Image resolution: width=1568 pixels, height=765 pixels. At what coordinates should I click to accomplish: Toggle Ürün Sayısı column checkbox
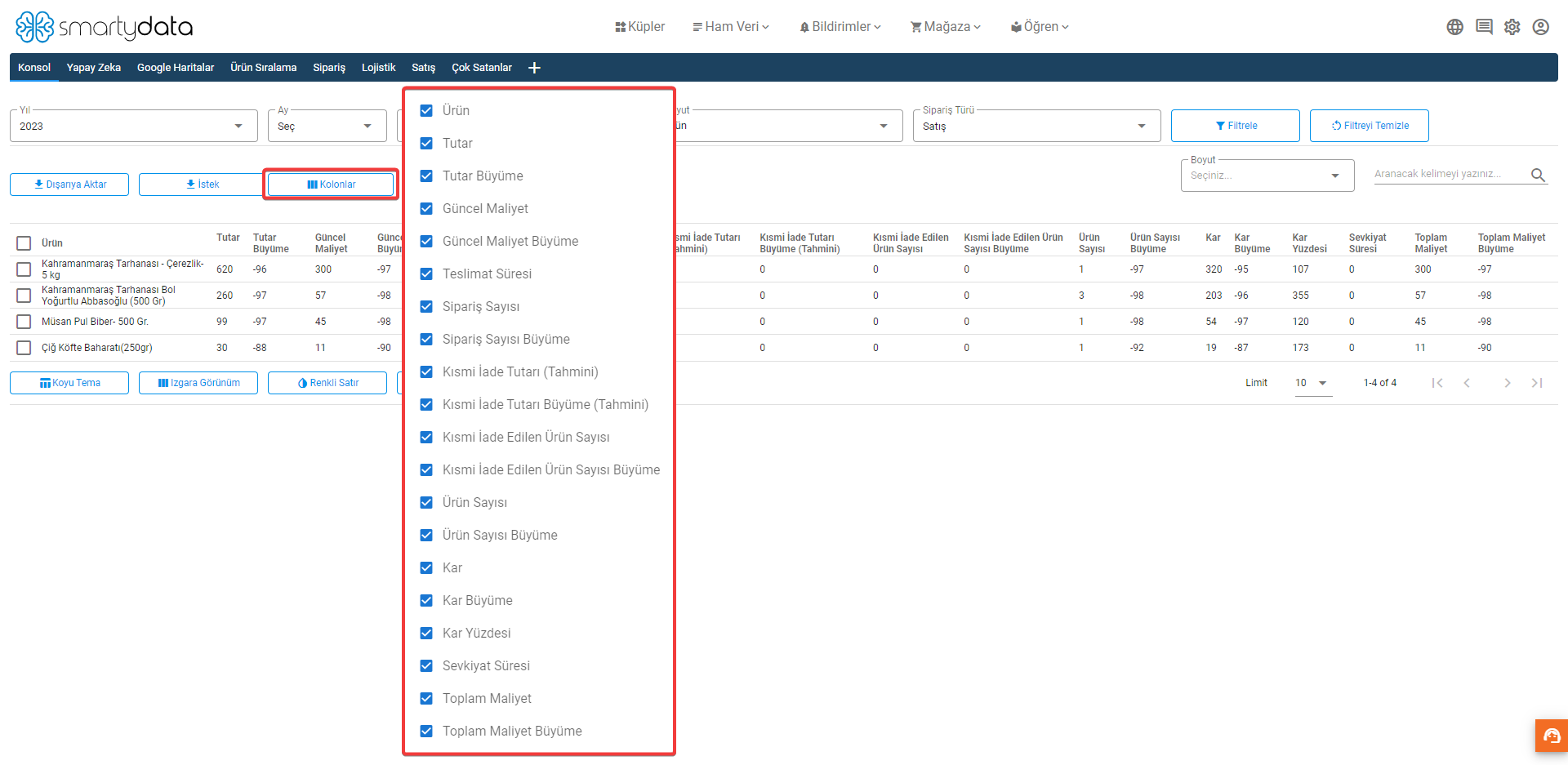point(426,502)
